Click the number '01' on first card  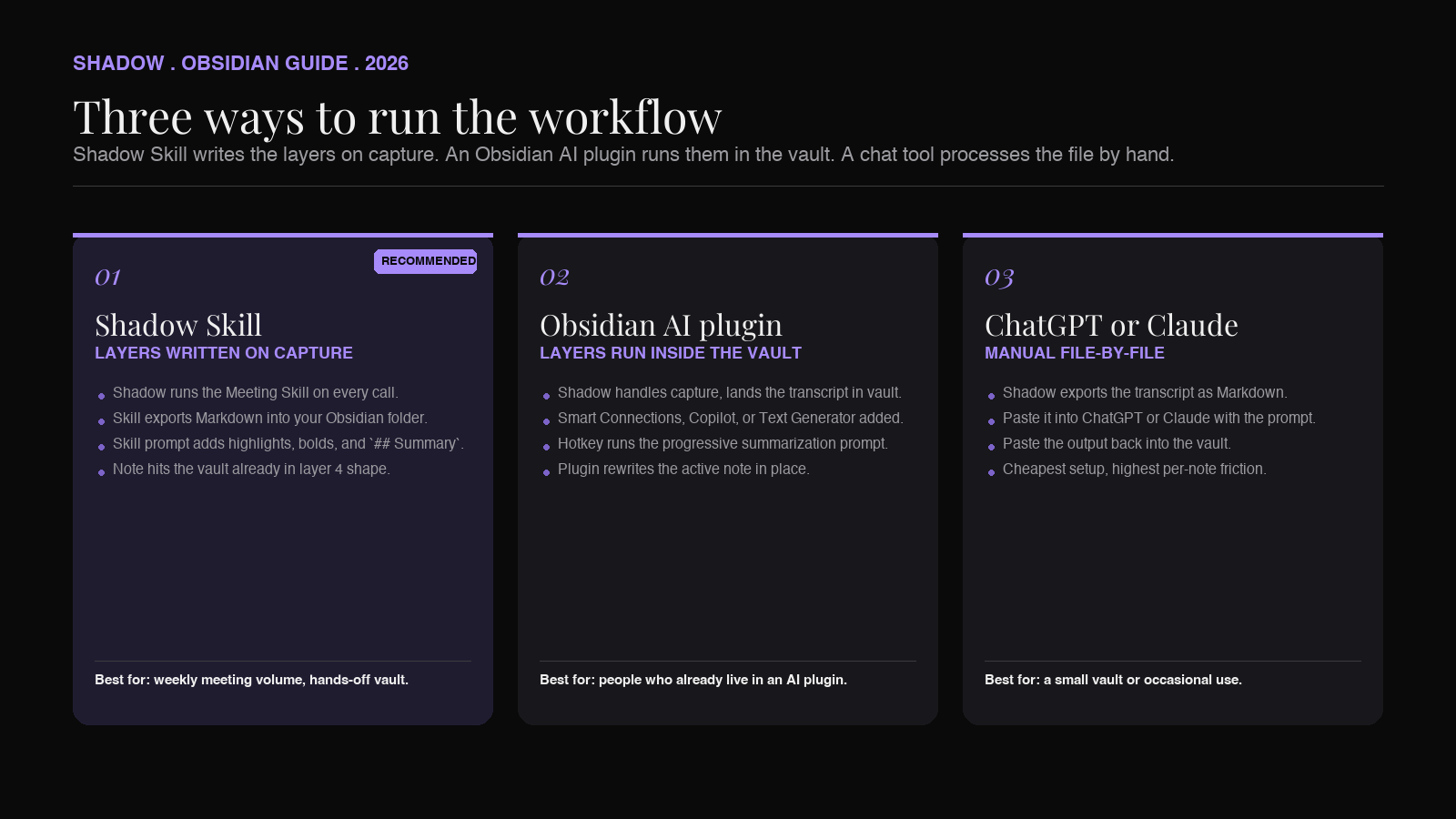pos(107,277)
